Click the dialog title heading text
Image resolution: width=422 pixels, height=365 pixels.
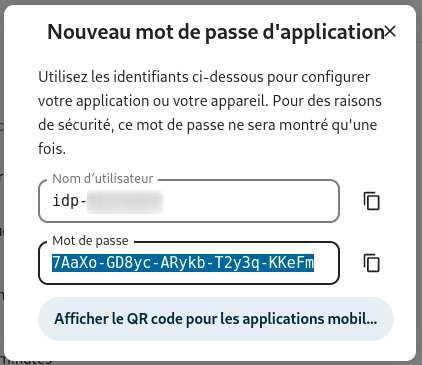(x=216, y=32)
